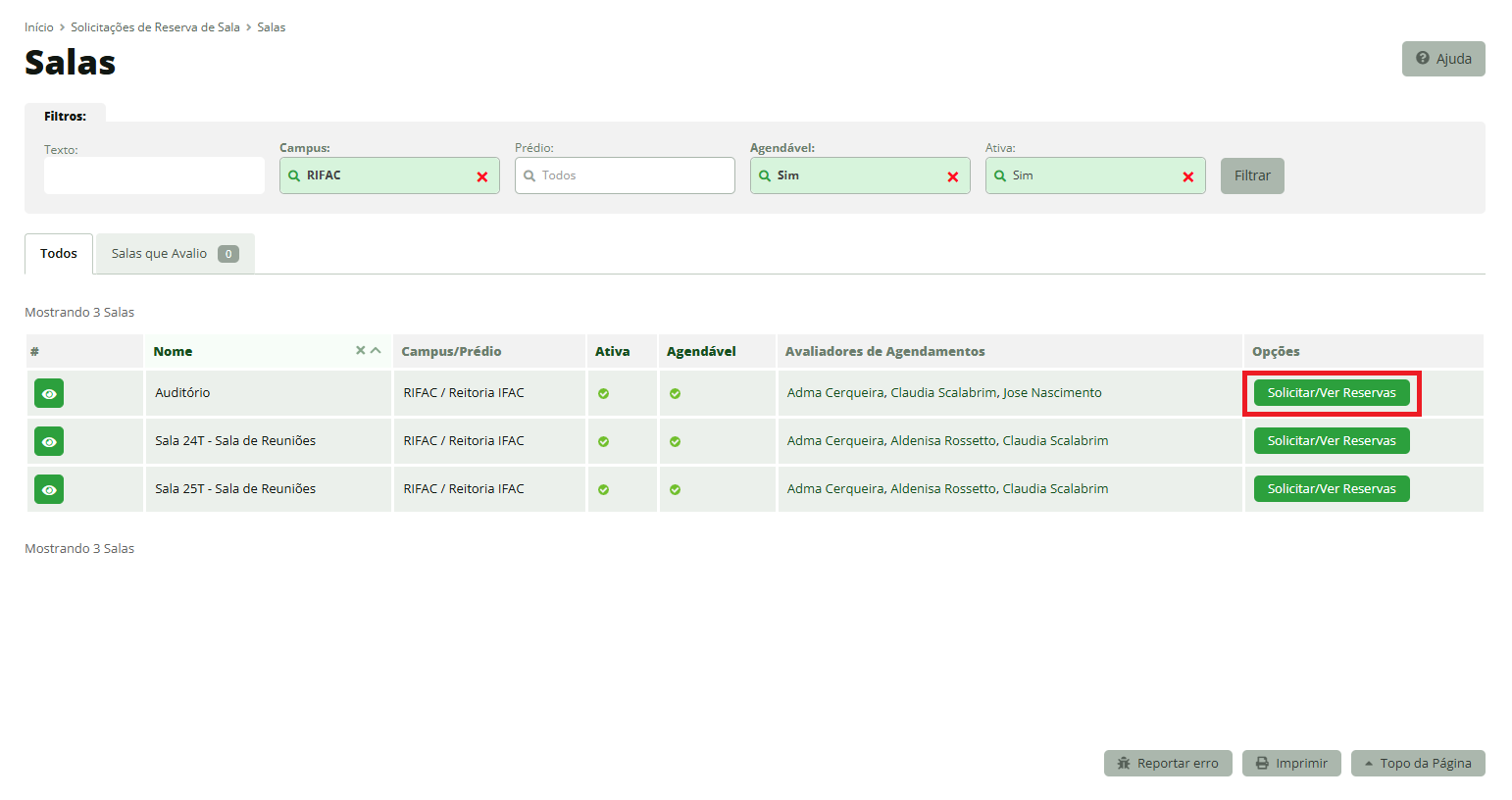1512x800 pixels.
Task: Switch to Salas que Avalio tab
Action: point(175,254)
